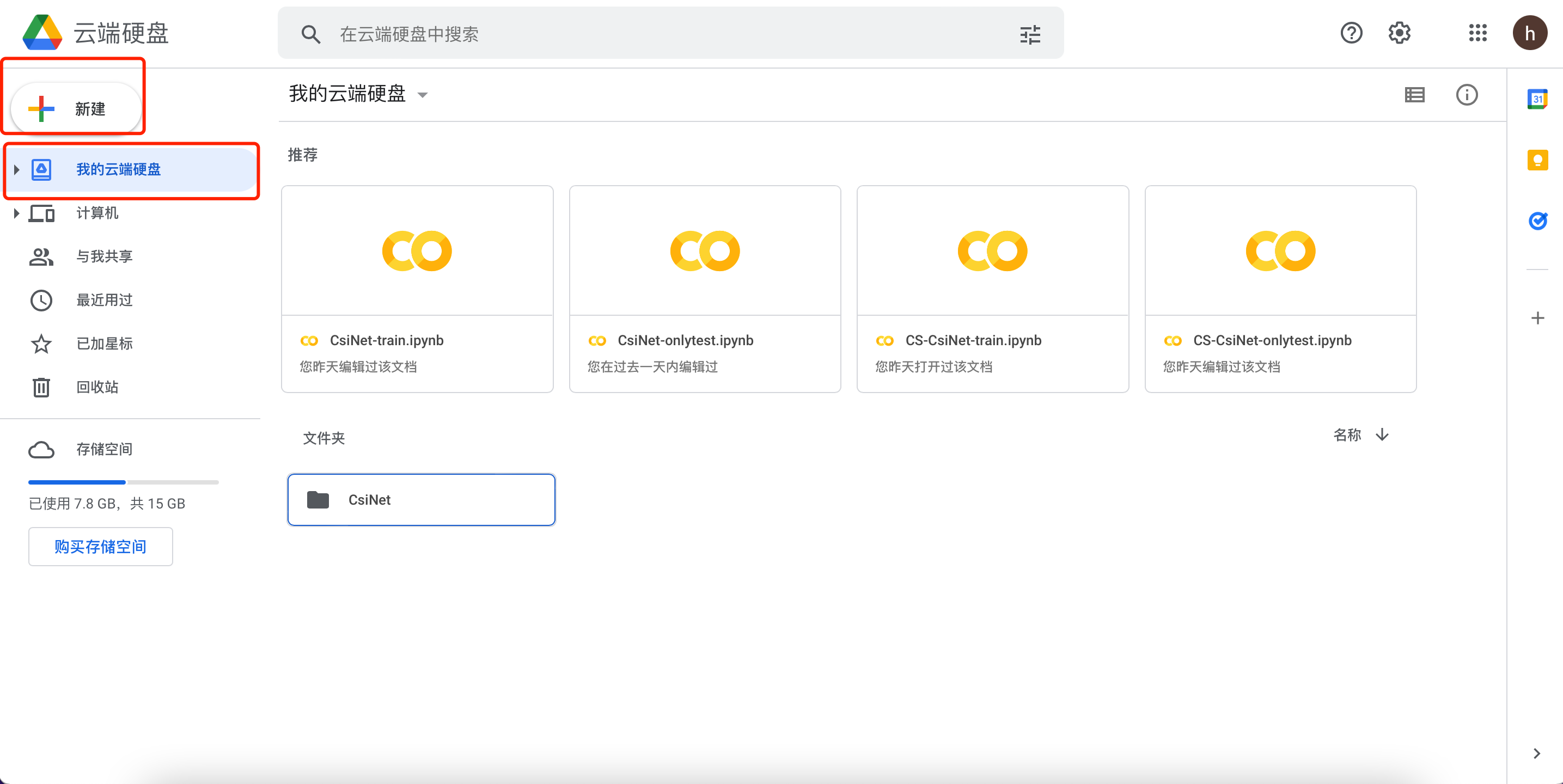Image resolution: width=1563 pixels, height=784 pixels.
Task: Open Google Calendar in the side panel
Action: tap(1537, 99)
